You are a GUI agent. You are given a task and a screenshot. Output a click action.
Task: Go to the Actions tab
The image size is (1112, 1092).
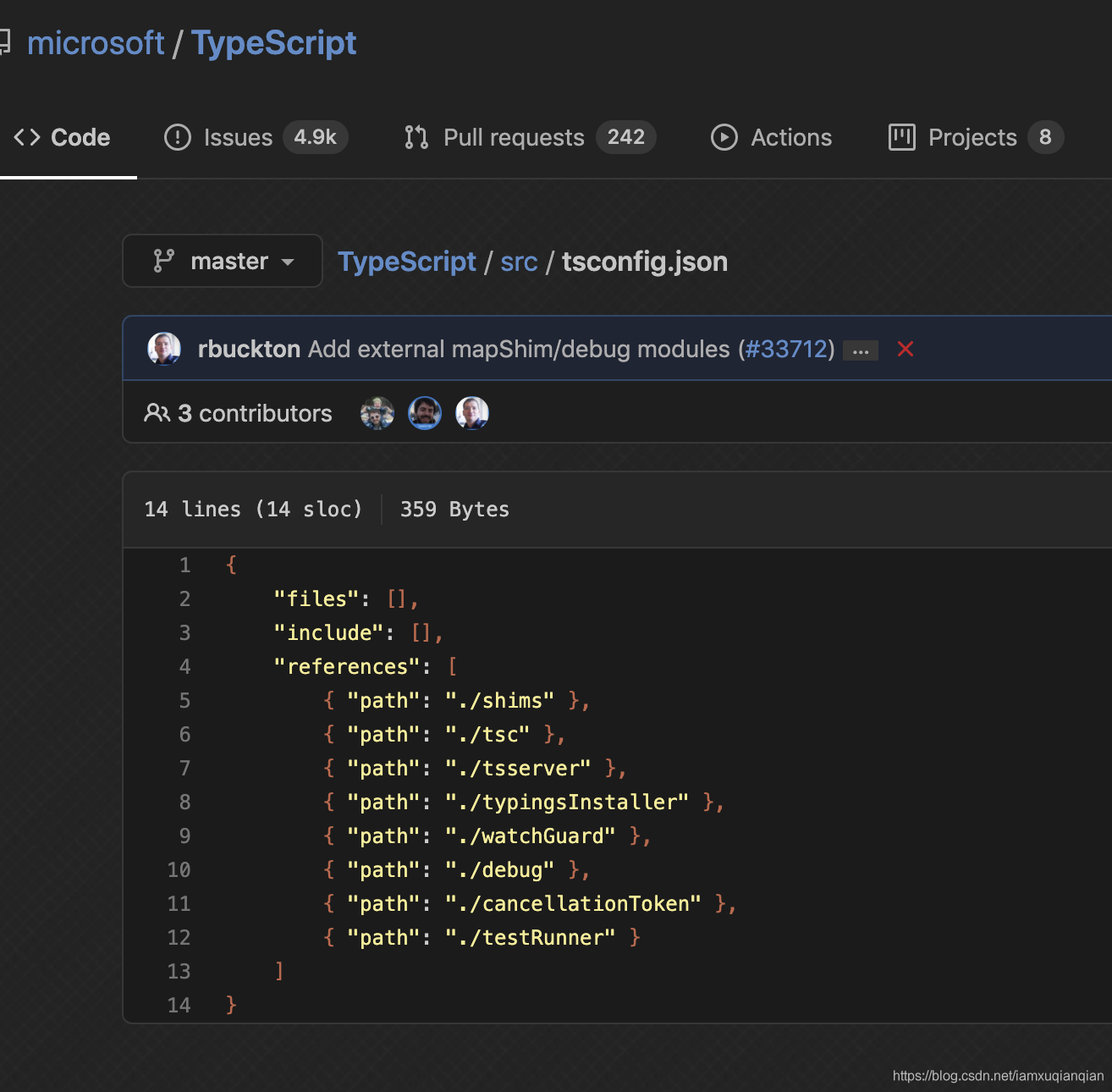click(x=771, y=137)
